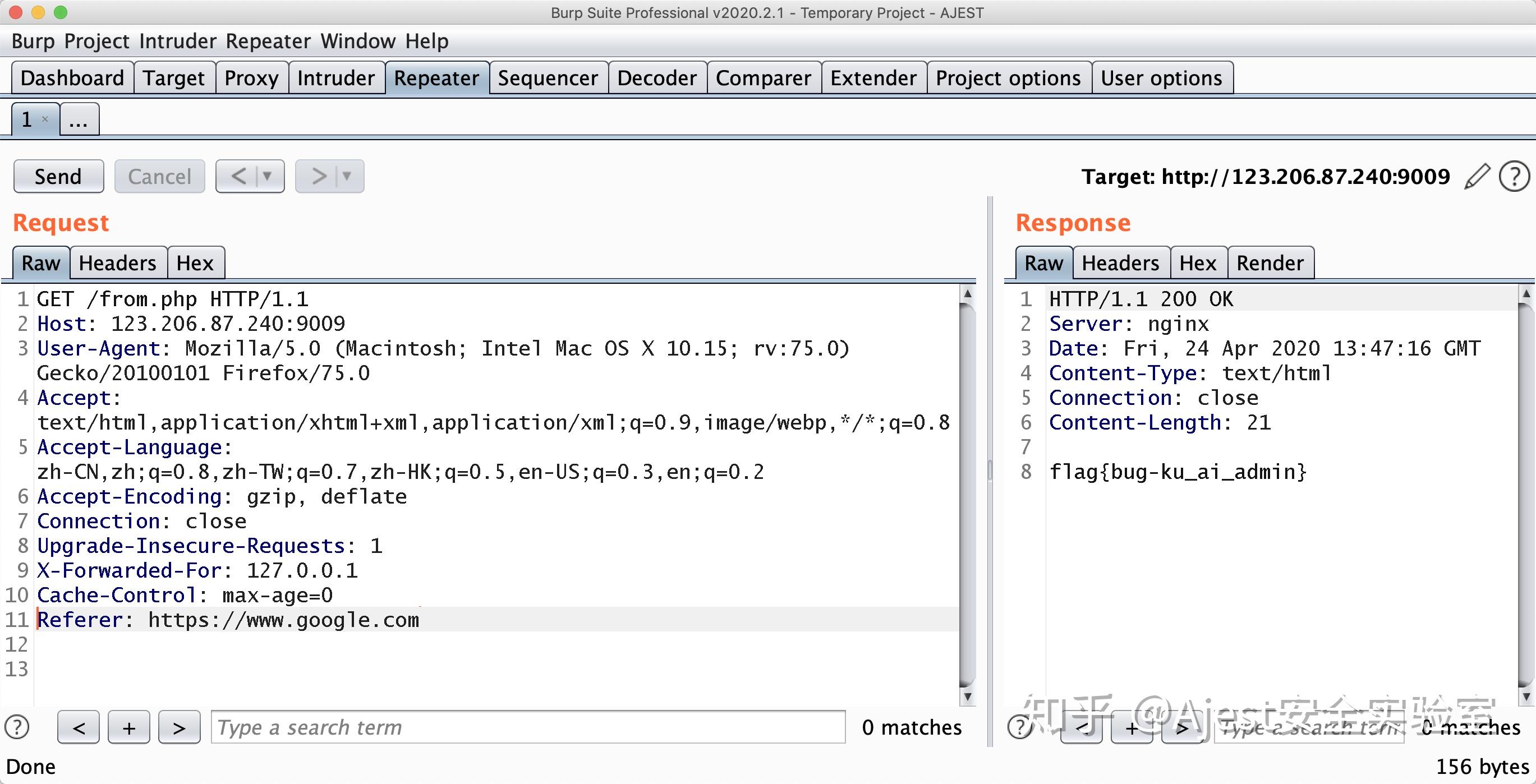Image resolution: width=1536 pixels, height=784 pixels.
Task: Type in the request search term field
Action: [528, 727]
